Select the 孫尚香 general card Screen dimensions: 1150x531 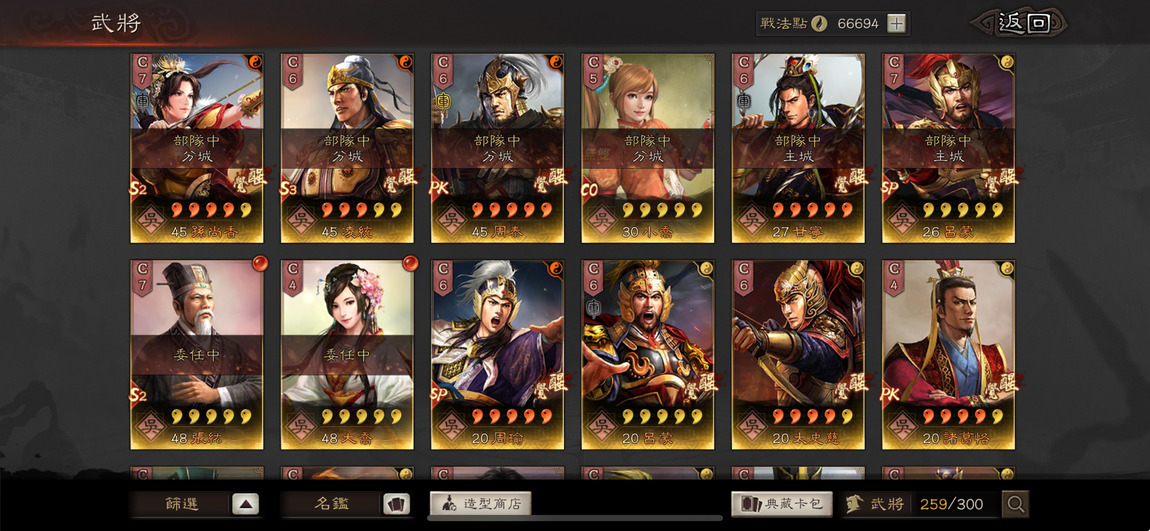198,147
